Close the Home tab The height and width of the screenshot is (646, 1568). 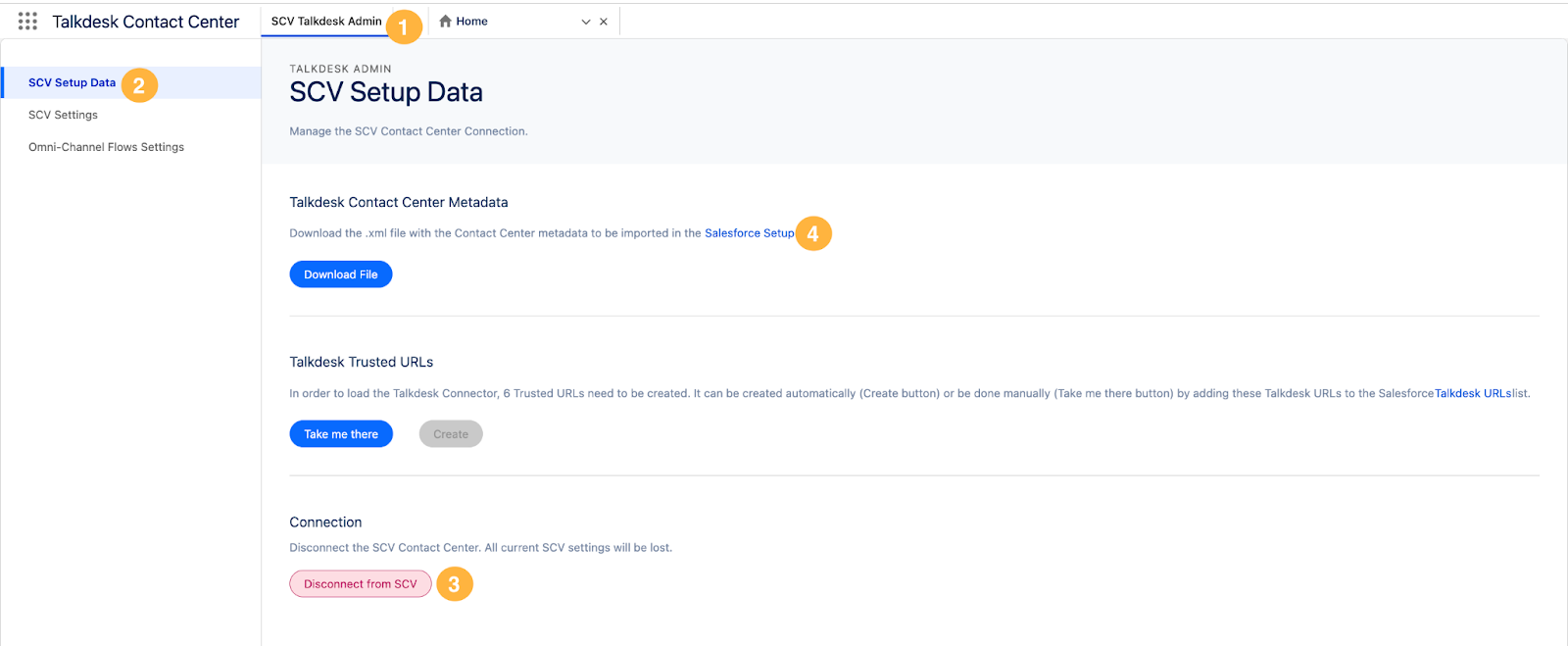(x=604, y=22)
